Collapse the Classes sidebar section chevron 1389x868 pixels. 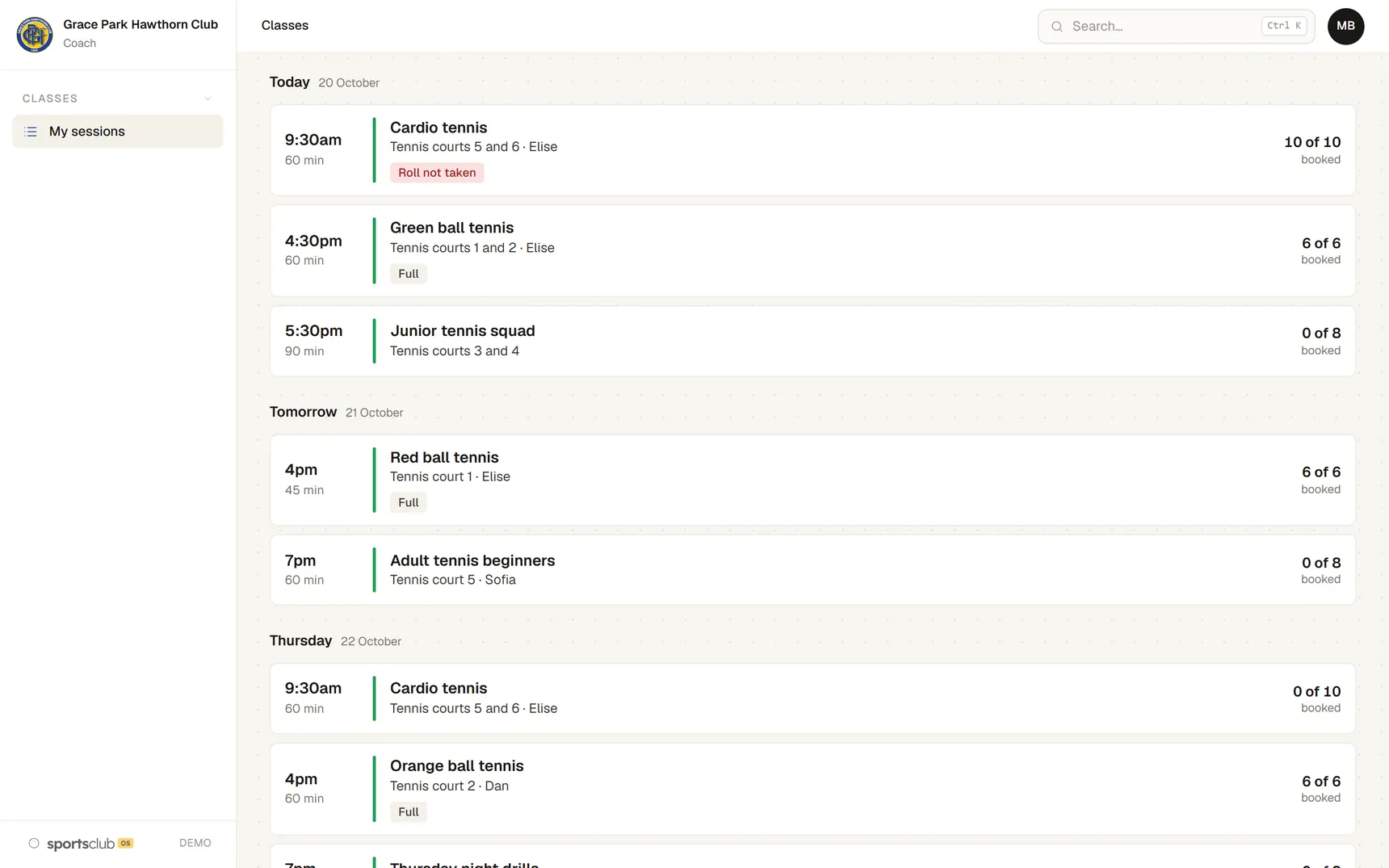[x=208, y=99]
